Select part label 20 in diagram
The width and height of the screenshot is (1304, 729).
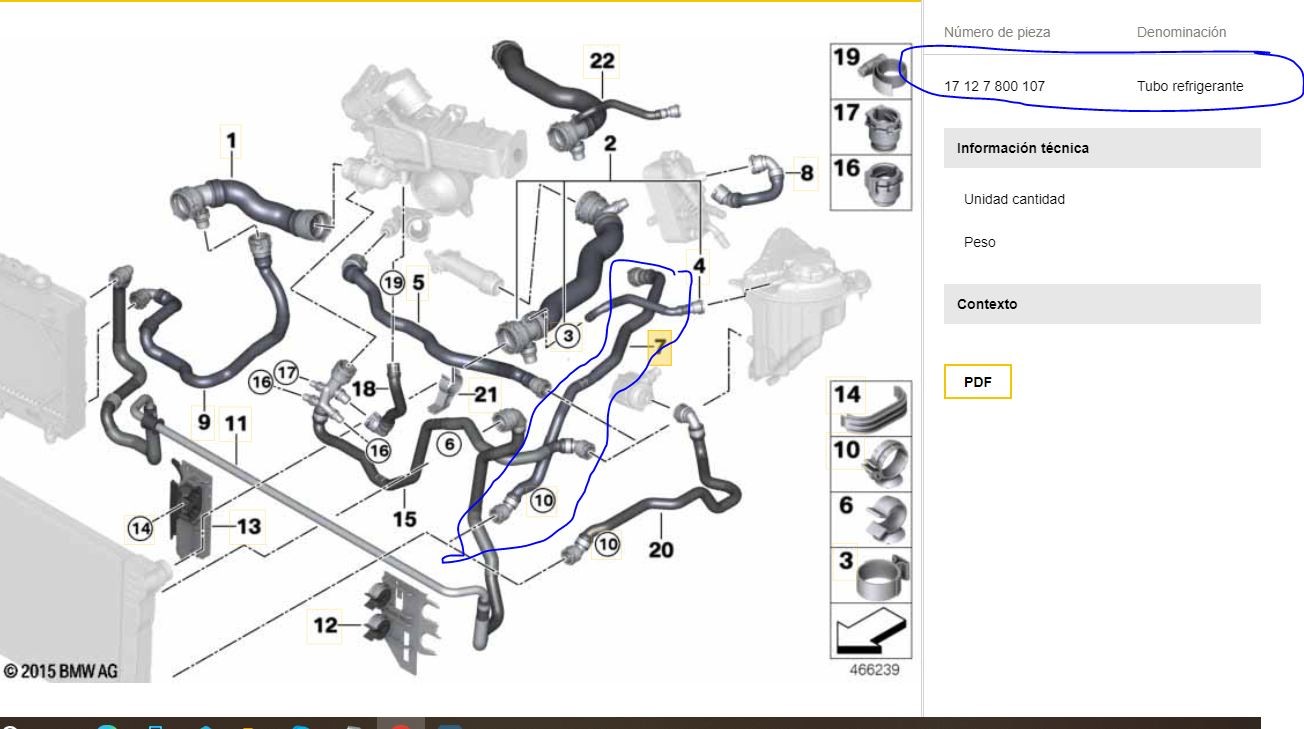click(661, 549)
